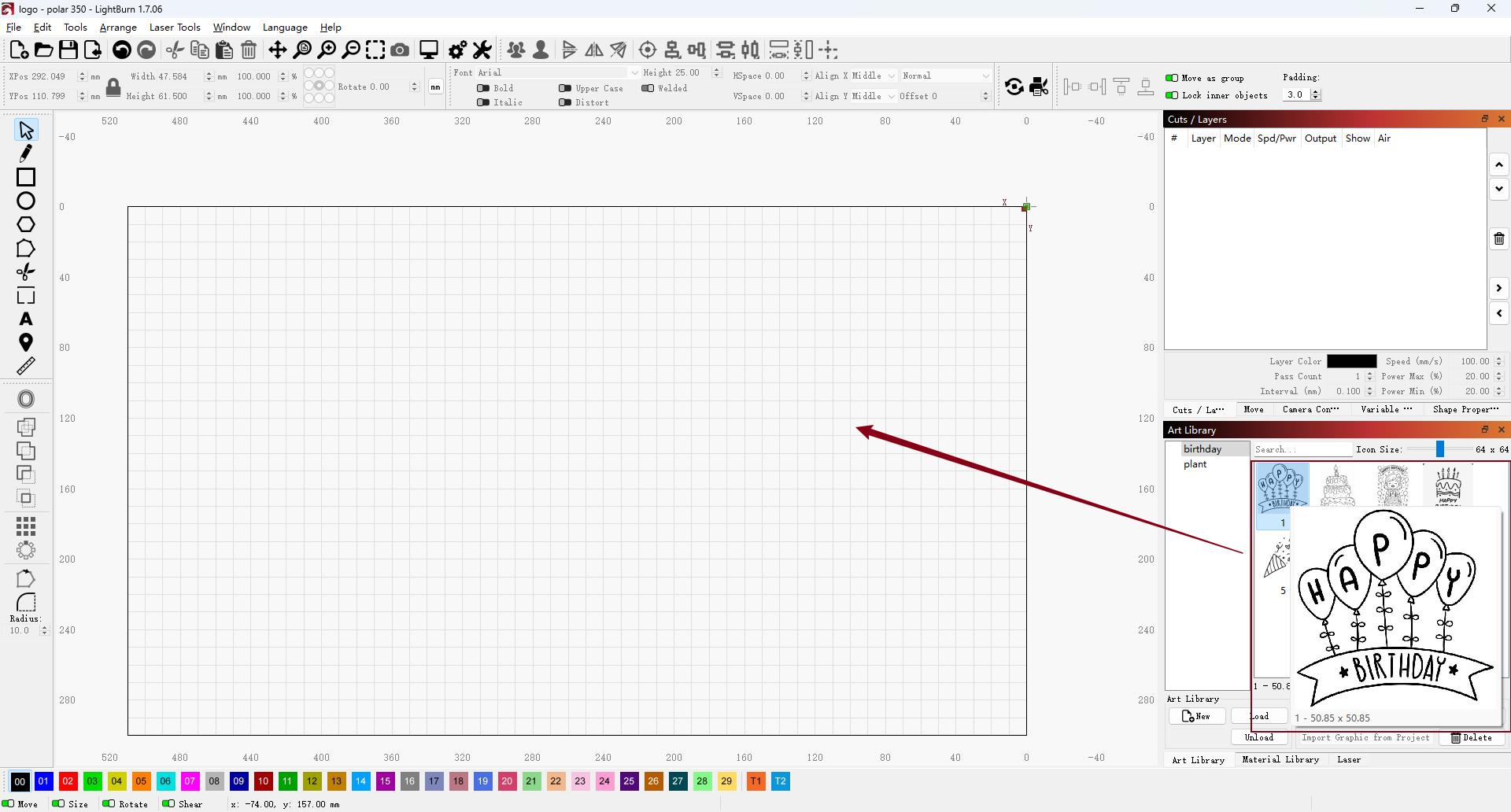Click the corner Radius stepper

tap(43, 630)
